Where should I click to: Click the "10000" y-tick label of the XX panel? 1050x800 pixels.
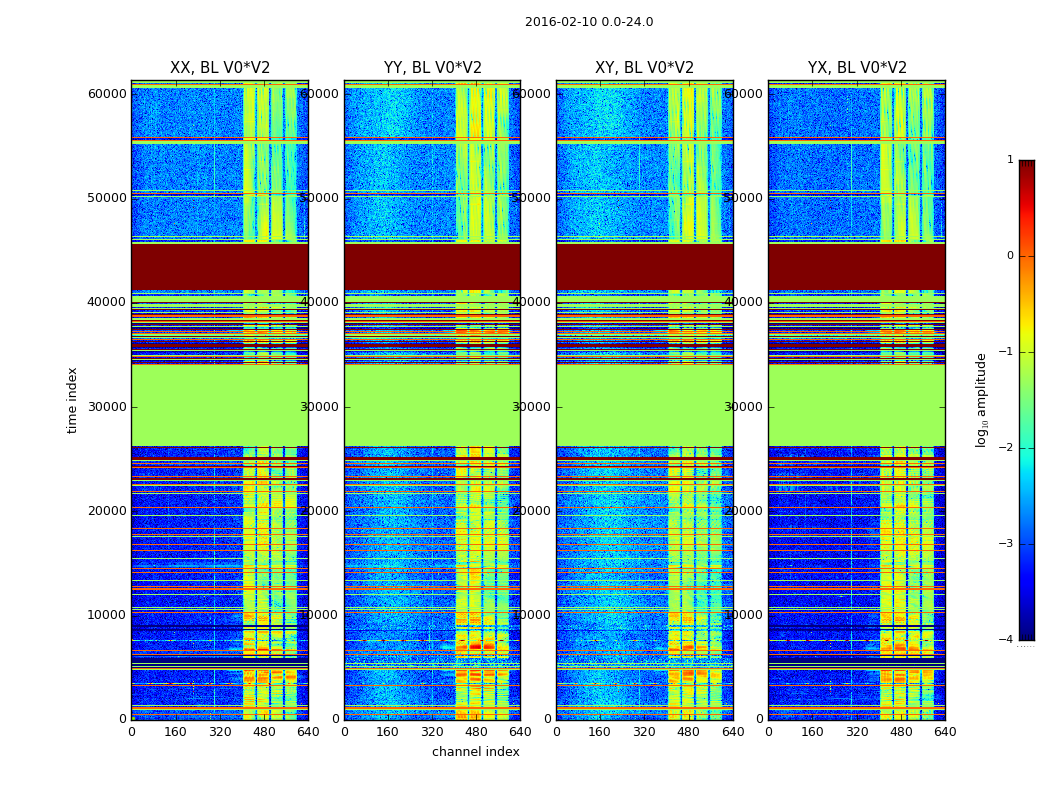tap(107, 615)
